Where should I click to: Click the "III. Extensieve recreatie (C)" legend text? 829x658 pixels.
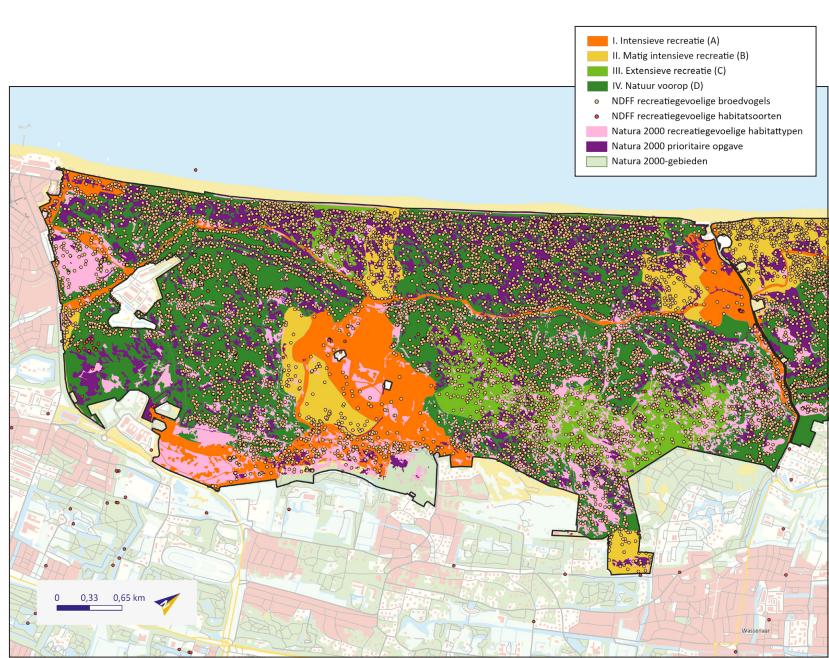pyautogui.click(x=669, y=71)
